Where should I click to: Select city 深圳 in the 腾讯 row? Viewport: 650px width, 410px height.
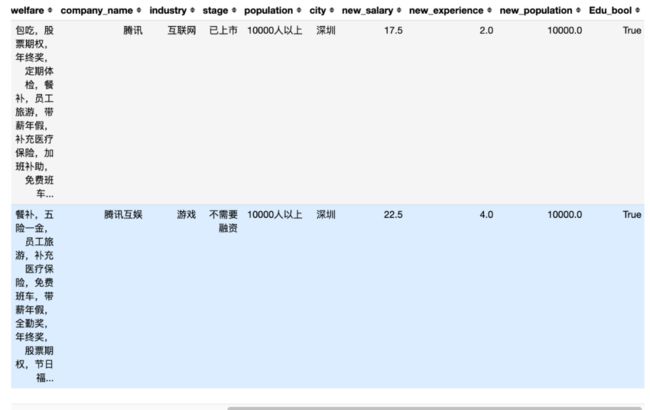click(326, 30)
